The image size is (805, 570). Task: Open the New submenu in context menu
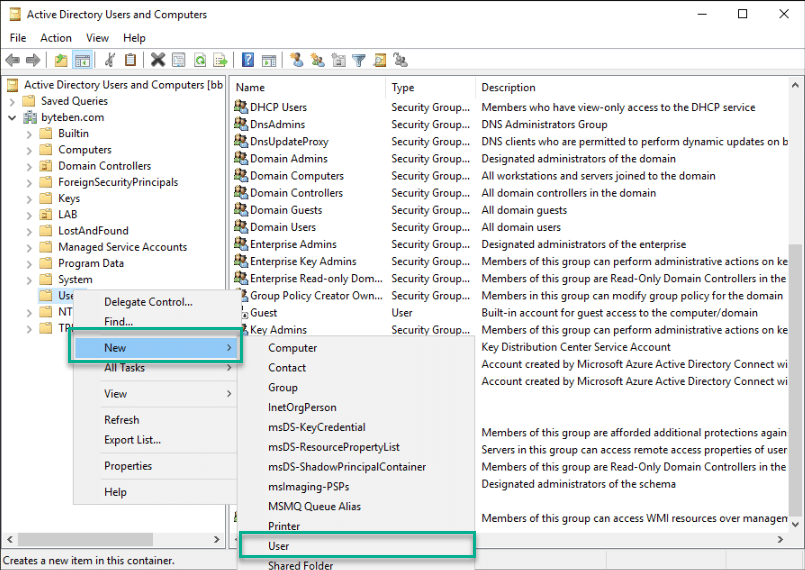[x=155, y=348]
